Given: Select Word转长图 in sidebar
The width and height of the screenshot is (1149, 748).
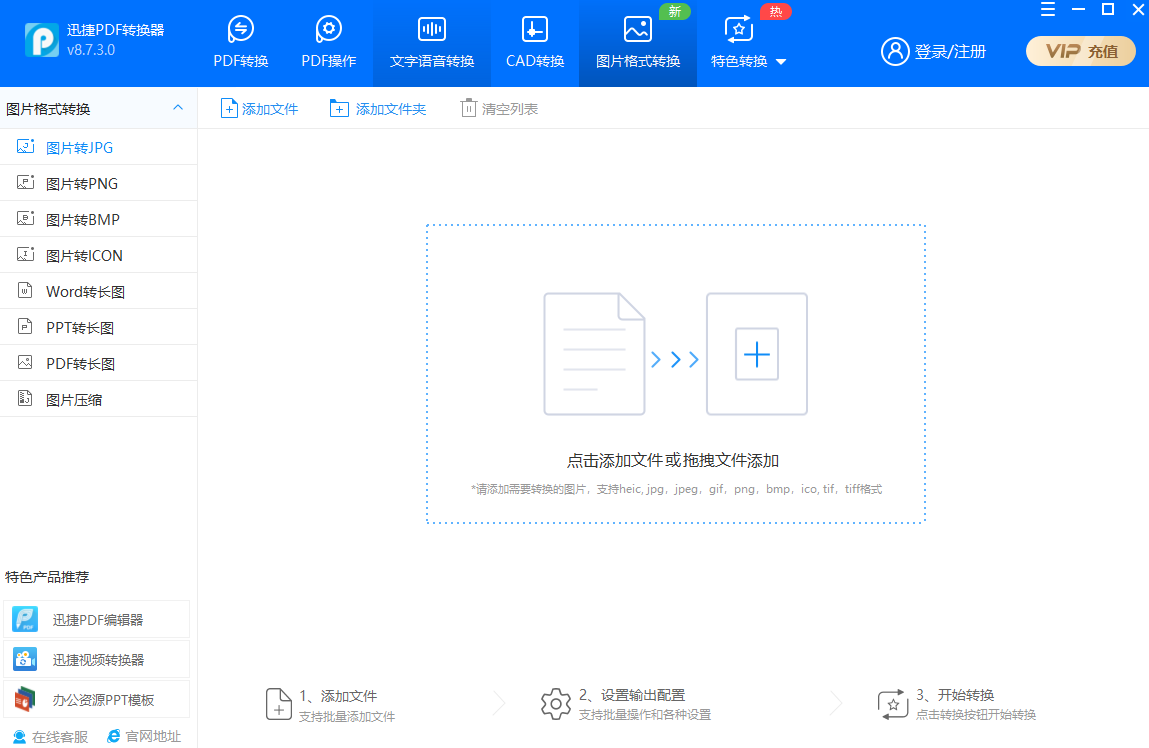Looking at the screenshot, I should (x=98, y=291).
